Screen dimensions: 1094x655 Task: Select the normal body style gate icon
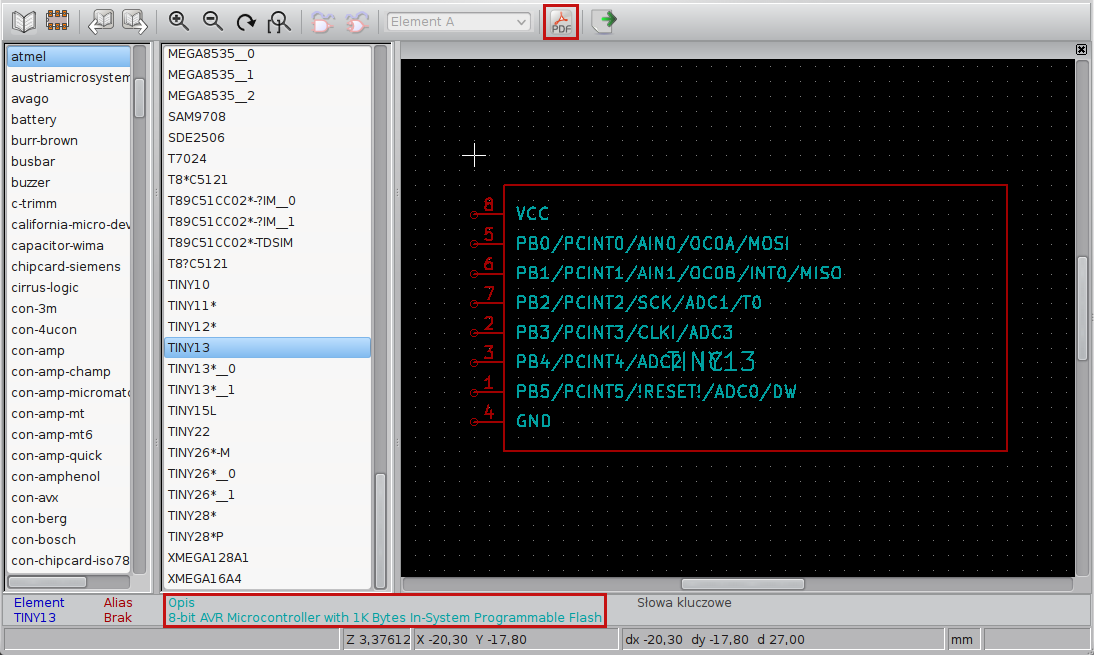[322, 22]
